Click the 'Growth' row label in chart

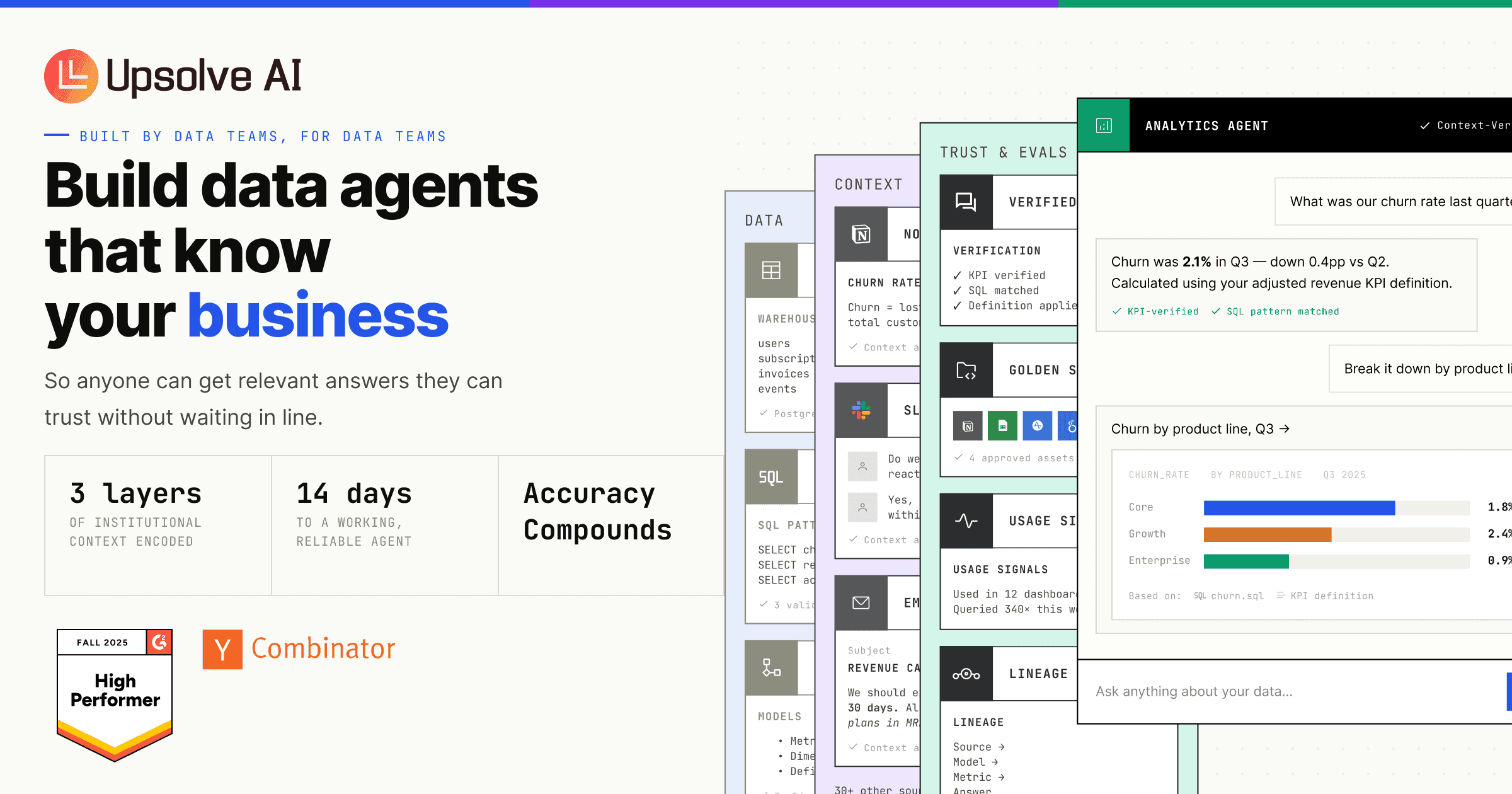pos(1147,534)
